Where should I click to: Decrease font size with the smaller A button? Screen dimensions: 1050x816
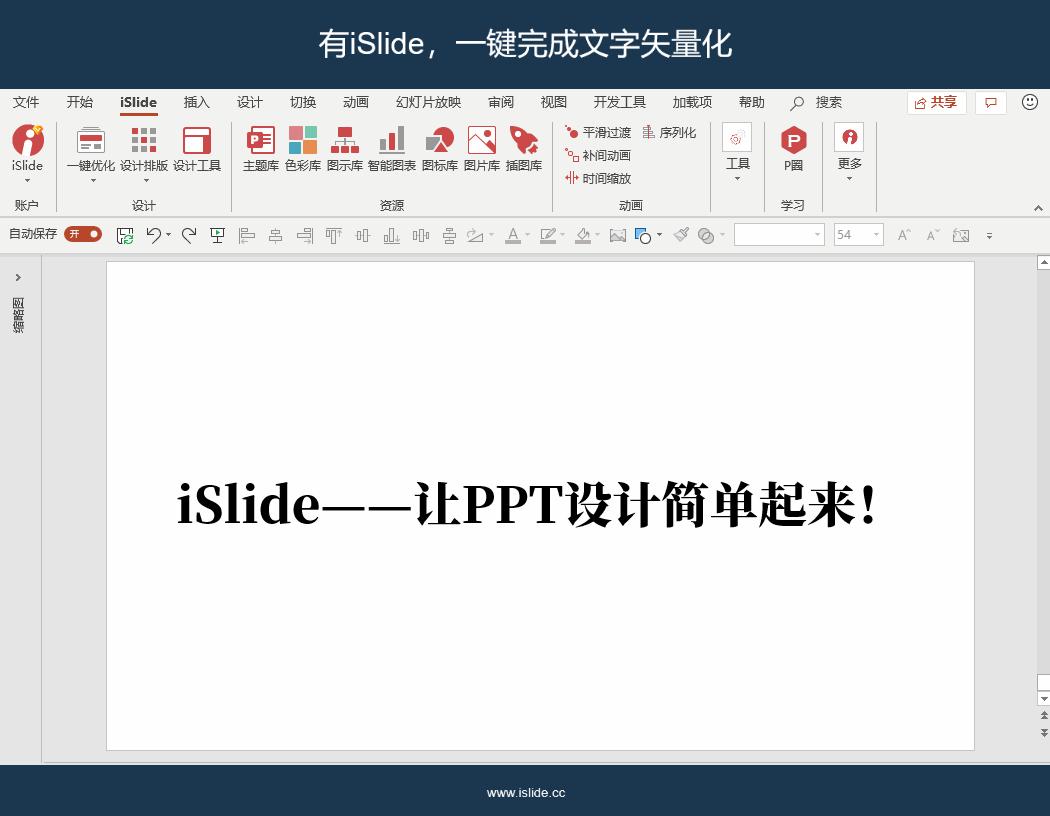pos(933,235)
